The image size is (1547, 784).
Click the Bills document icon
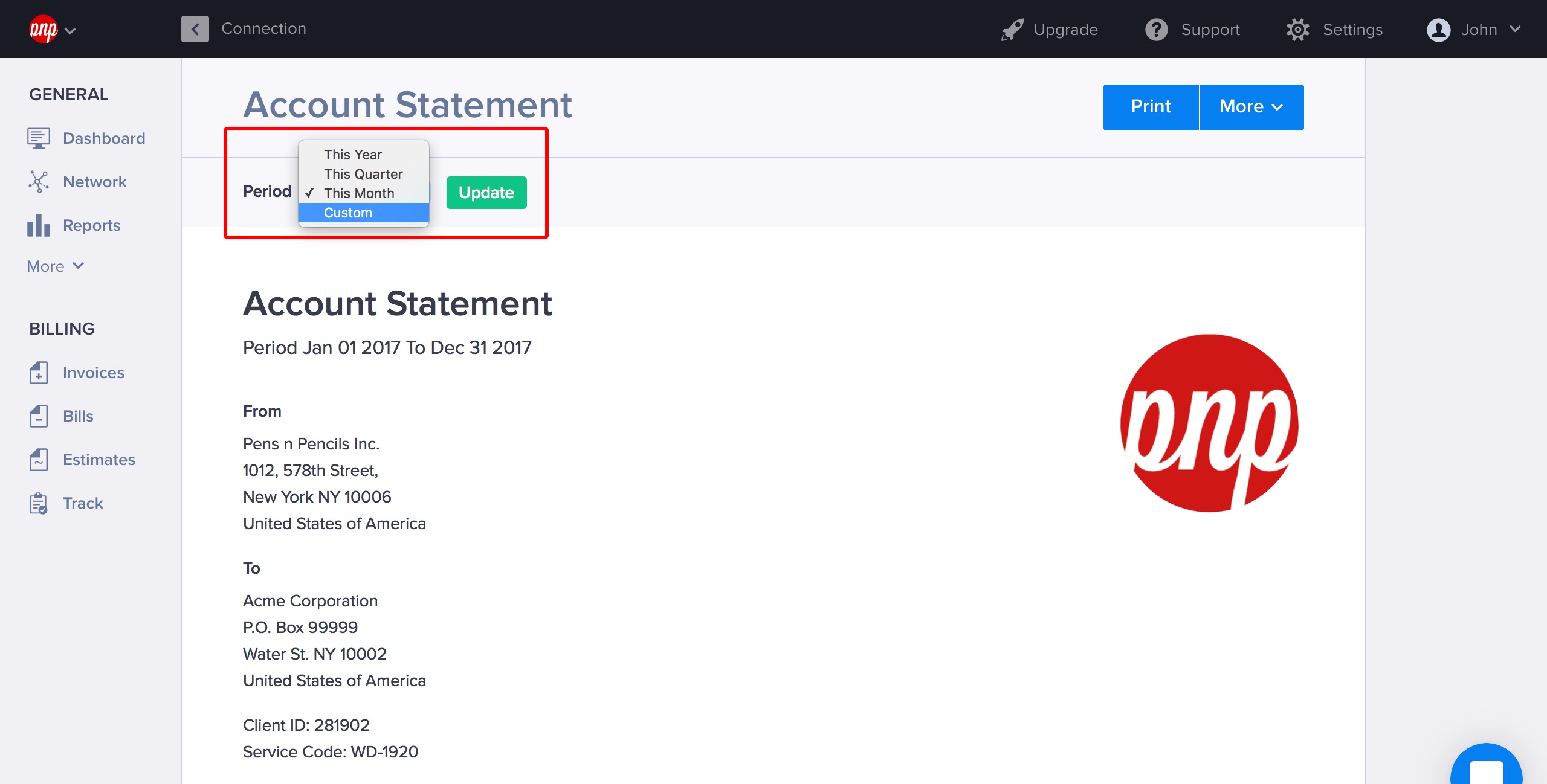pos(39,416)
